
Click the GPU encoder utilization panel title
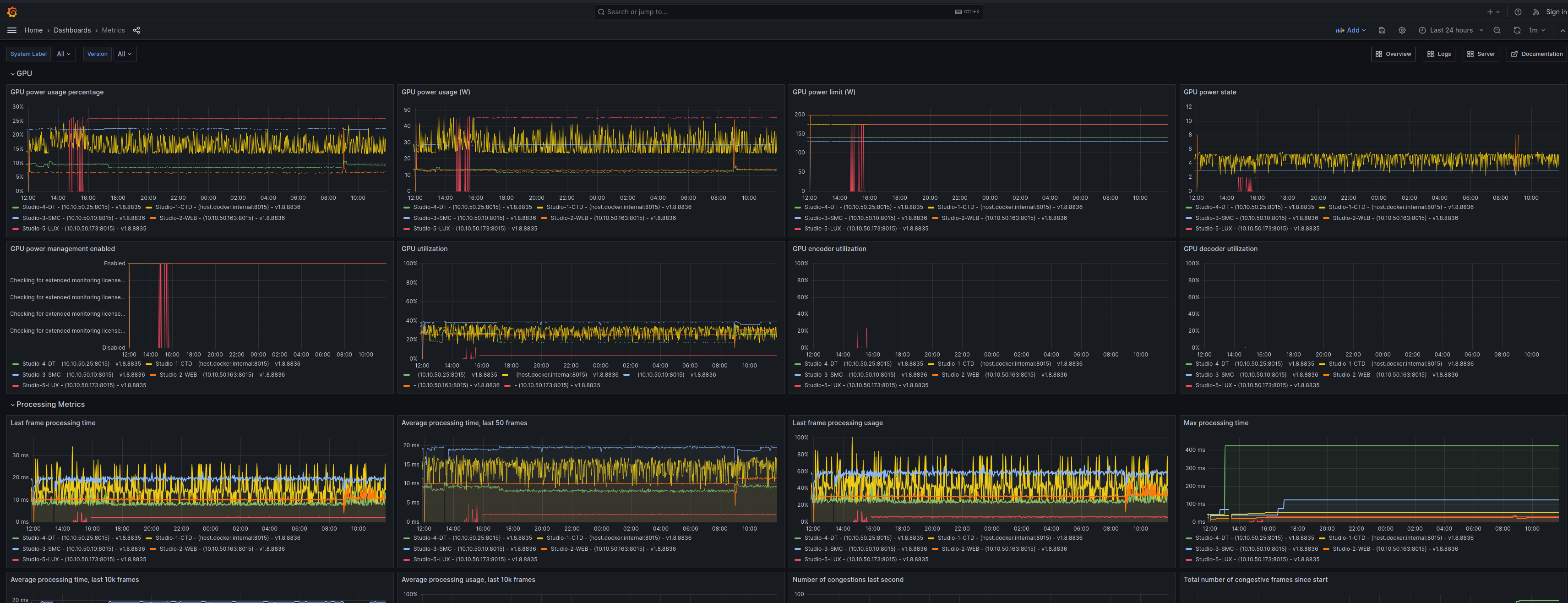pos(829,248)
